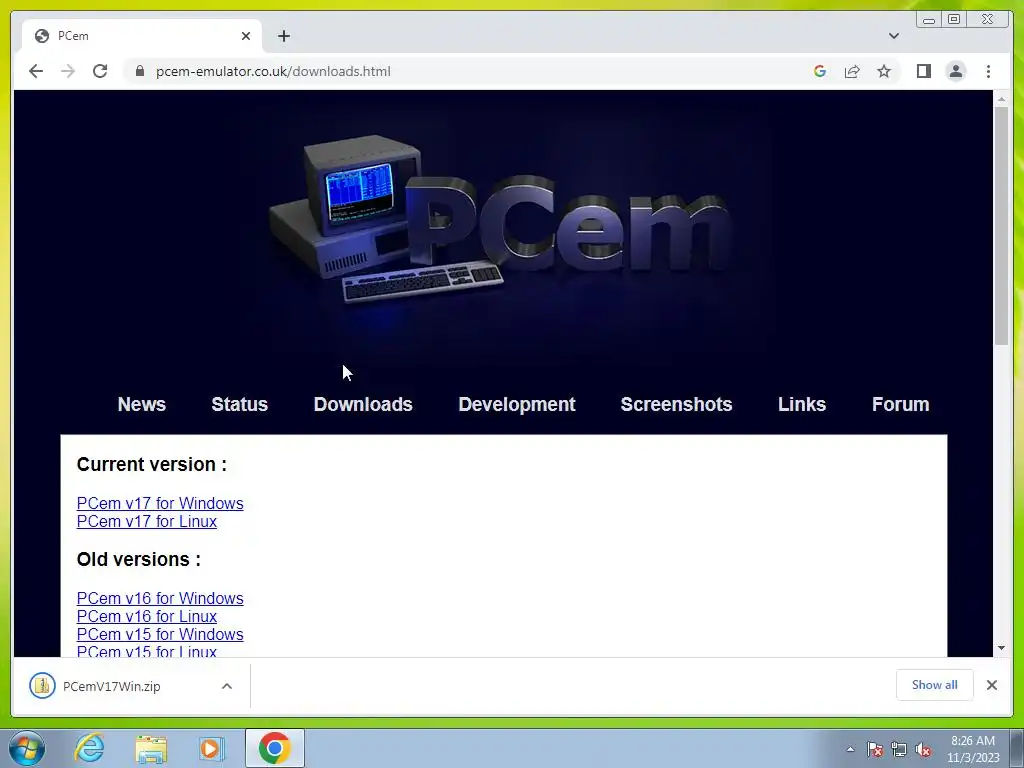Open the Development page
This screenshot has height=768, width=1024.
tap(517, 404)
